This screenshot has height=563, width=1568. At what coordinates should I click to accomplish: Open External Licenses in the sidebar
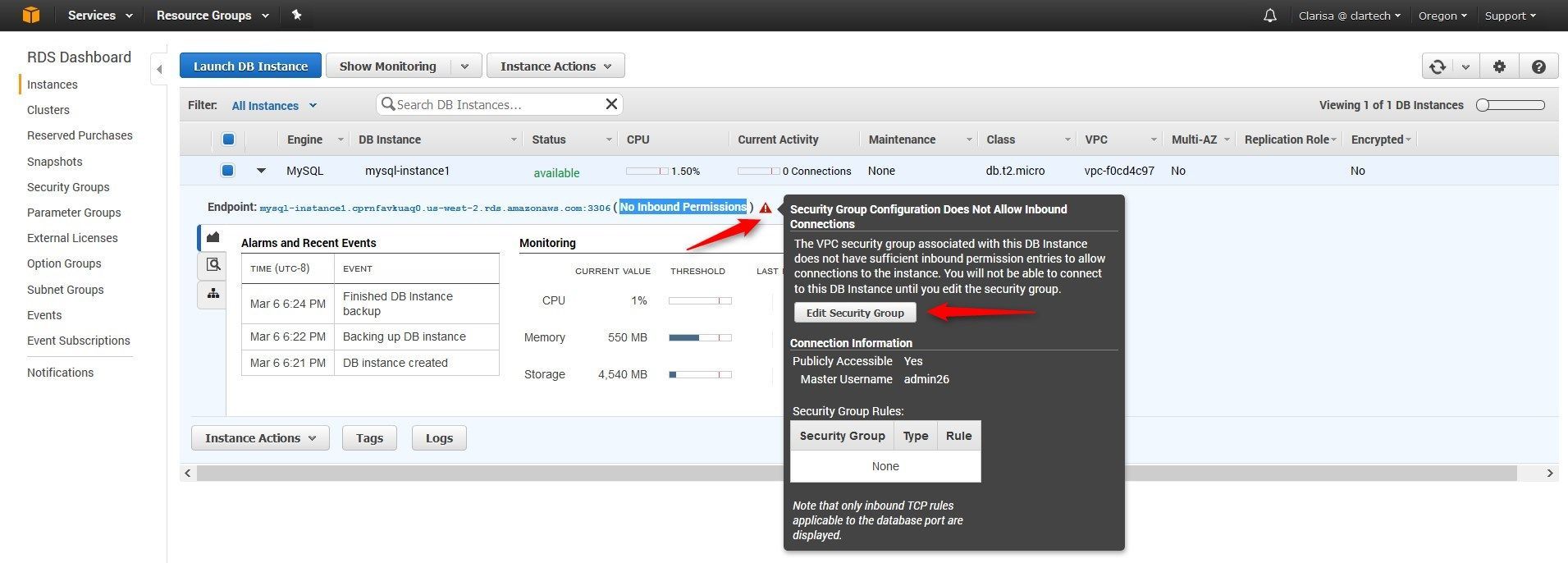(x=72, y=238)
